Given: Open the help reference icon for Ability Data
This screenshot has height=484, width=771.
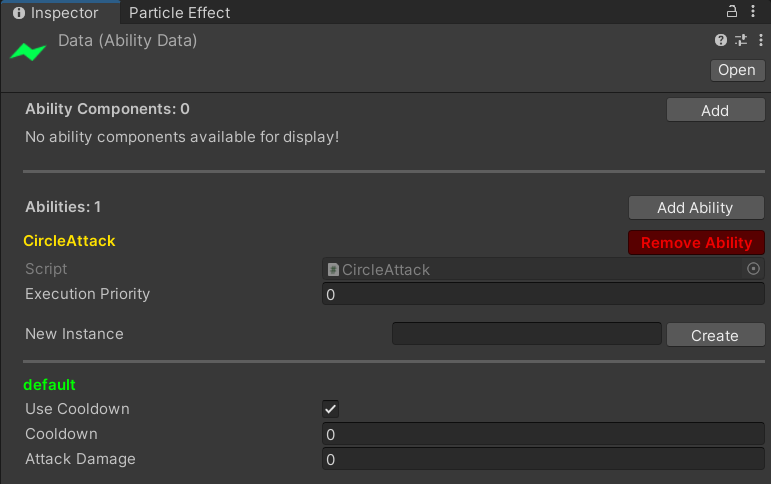Looking at the screenshot, I should pyautogui.click(x=721, y=40).
